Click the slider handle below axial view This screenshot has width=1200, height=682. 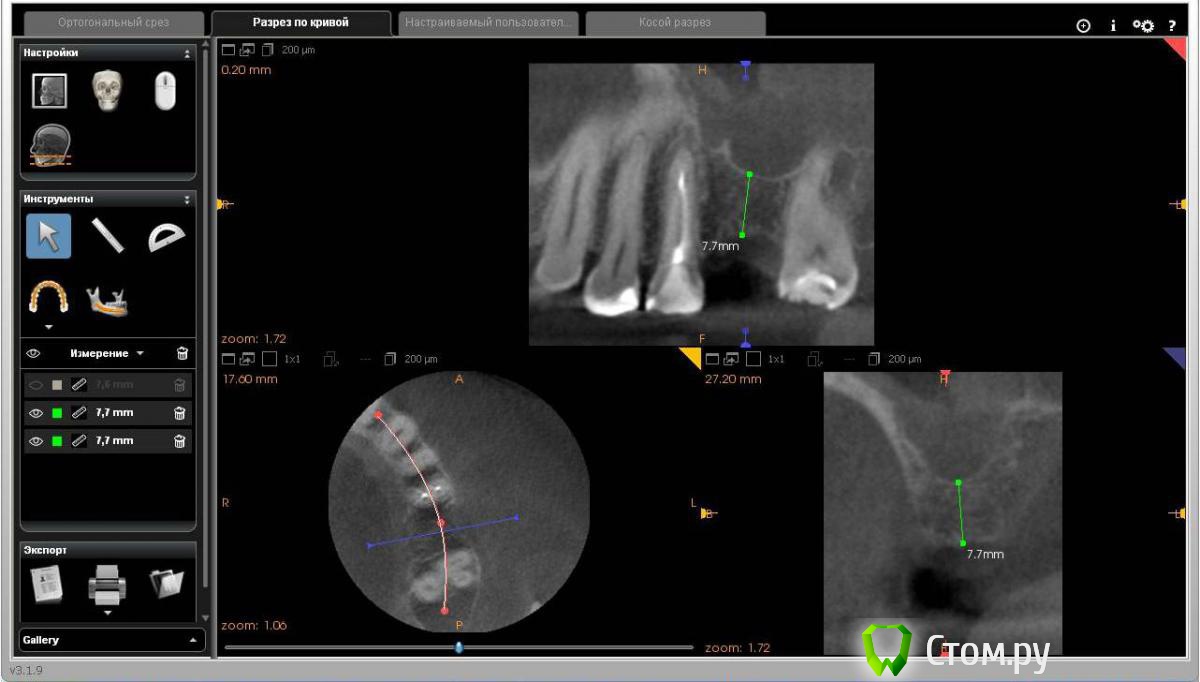coord(459,647)
